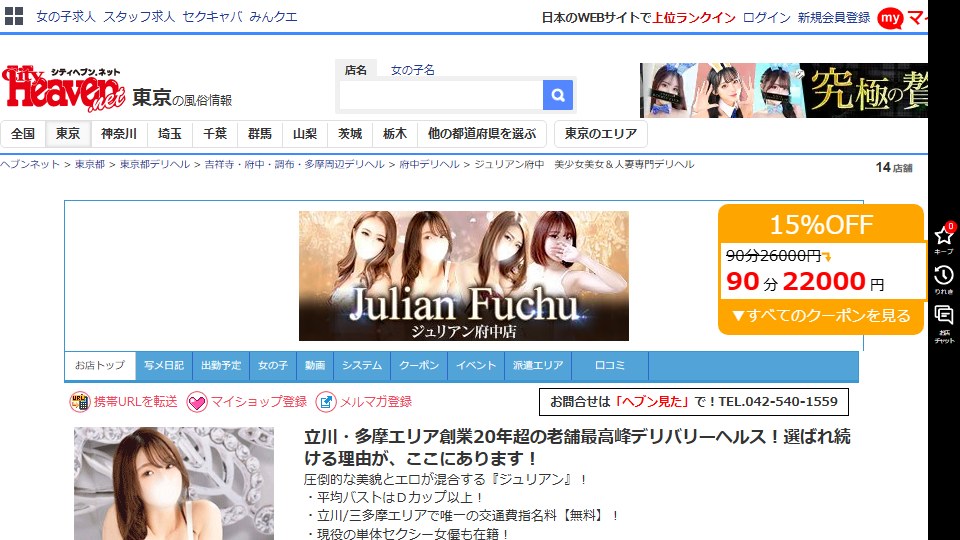Click the pink heart マイショップ登録 icon
Image resolution: width=960 pixels, height=540 pixels.
(x=197, y=402)
